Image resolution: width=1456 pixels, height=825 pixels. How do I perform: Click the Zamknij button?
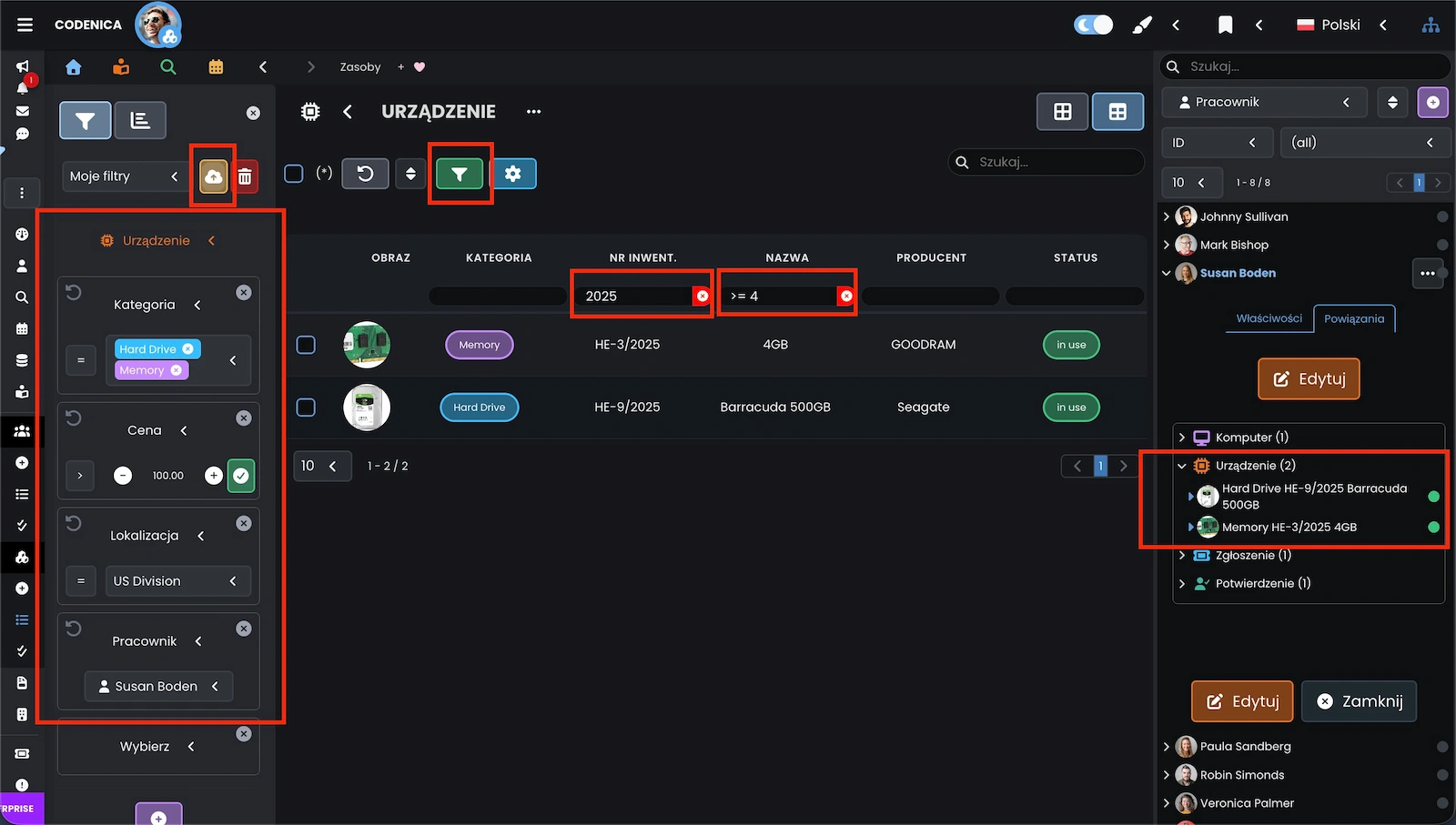[x=1359, y=701]
